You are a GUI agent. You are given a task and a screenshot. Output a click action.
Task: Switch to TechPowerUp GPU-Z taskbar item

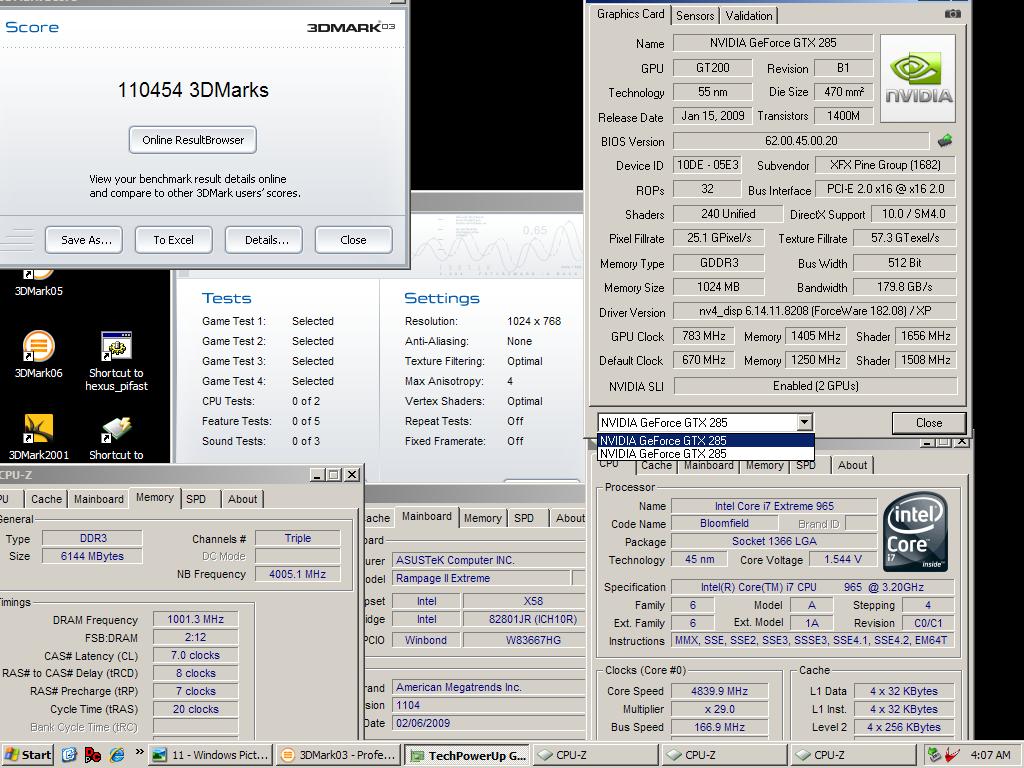click(468, 756)
